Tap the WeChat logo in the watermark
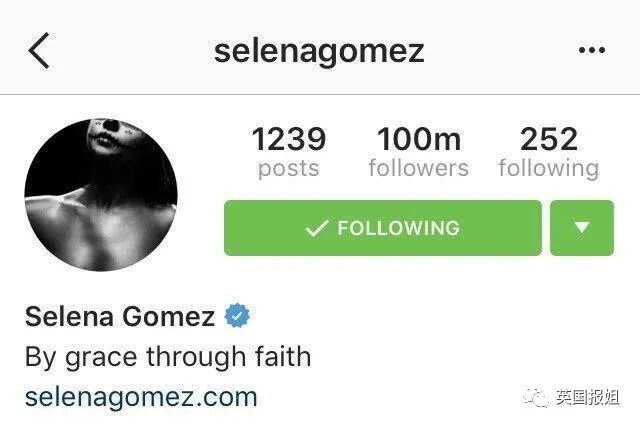This screenshot has width=640, height=426. tap(536, 397)
